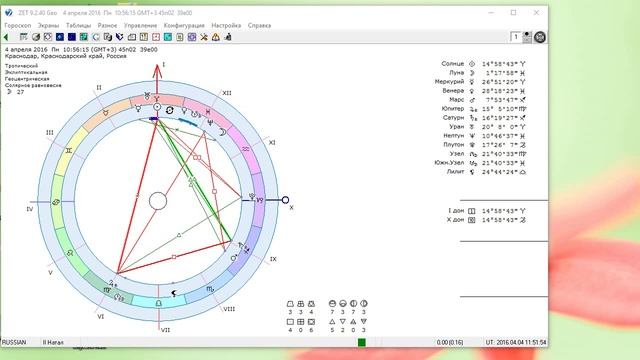Click RUSSIAN in the status bar
640x360 pixels.
(x=14, y=342)
